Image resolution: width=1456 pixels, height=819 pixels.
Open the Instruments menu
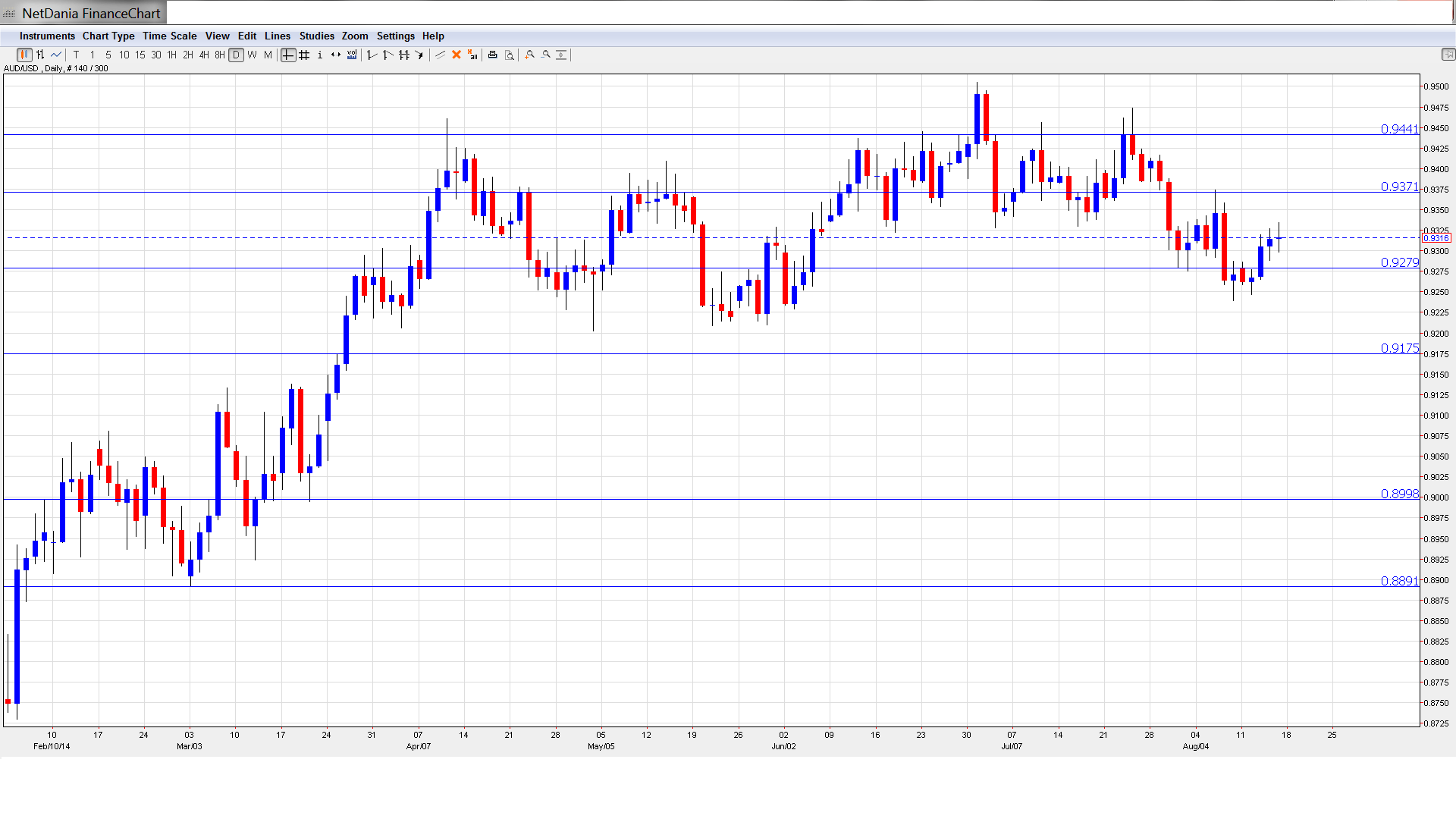tap(47, 36)
